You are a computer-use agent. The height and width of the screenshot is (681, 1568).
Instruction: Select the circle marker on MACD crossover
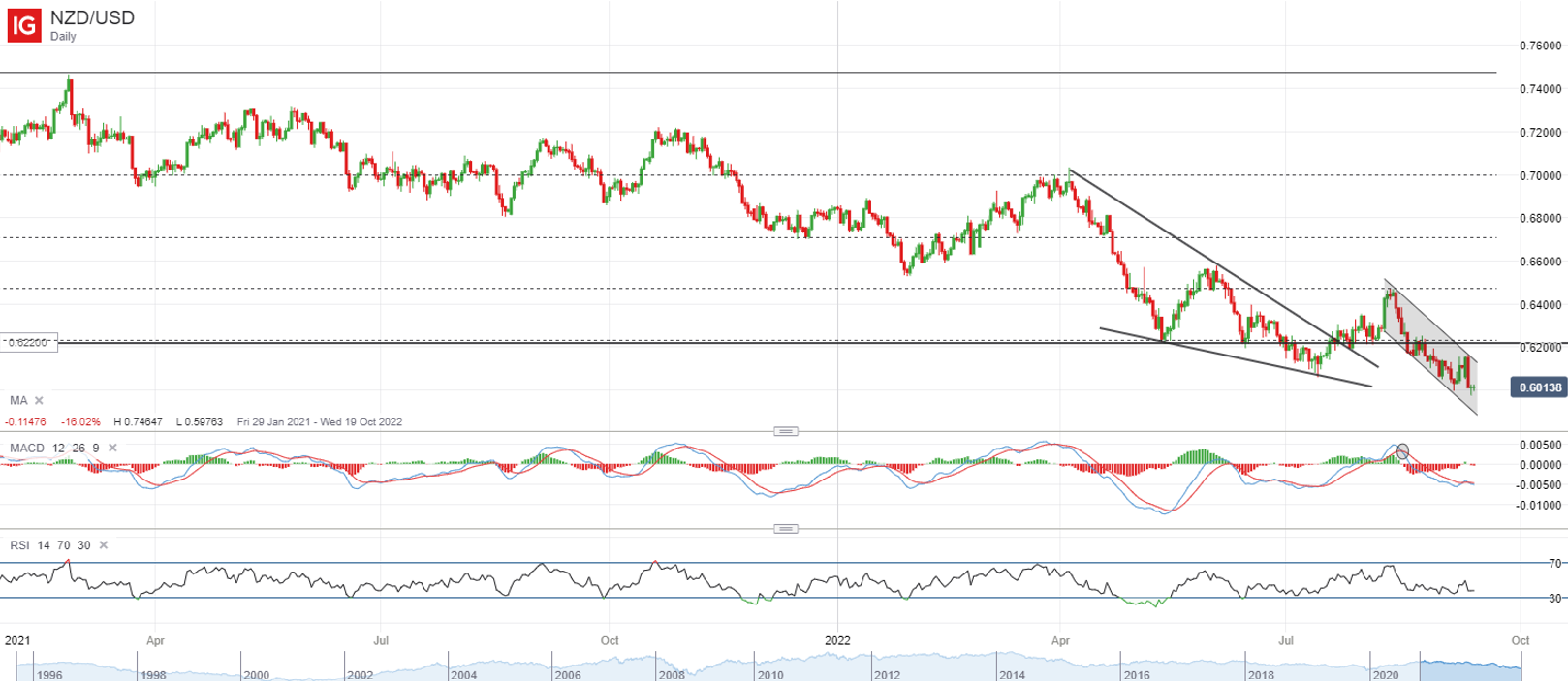pos(1401,450)
